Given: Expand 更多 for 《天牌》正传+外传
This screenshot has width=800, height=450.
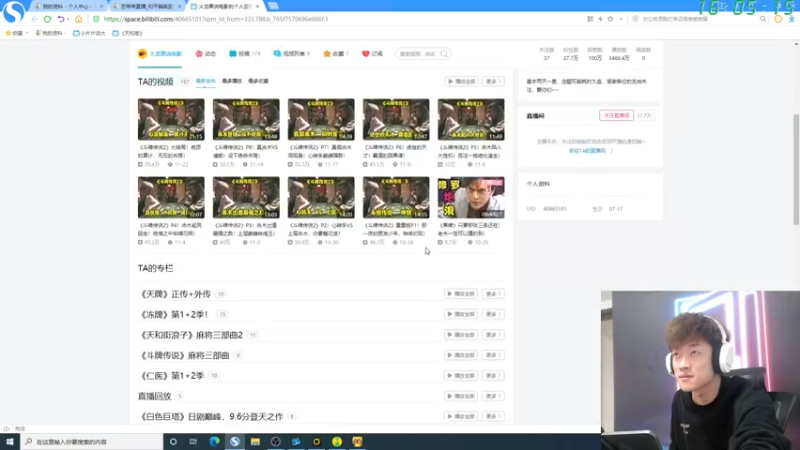Looking at the screenshot, I should (493, 294).
